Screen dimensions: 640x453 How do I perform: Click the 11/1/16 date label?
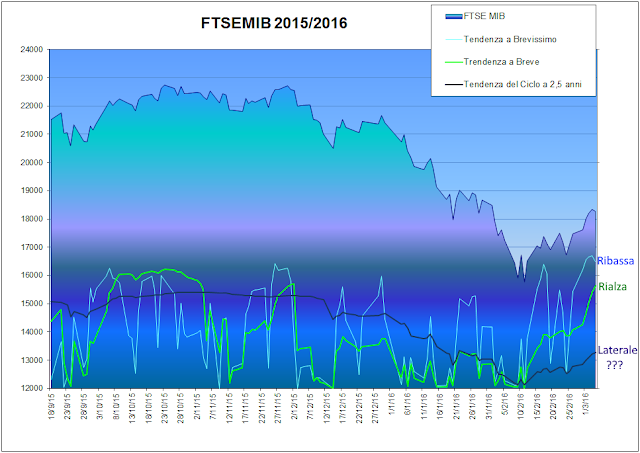coord(423,408)
